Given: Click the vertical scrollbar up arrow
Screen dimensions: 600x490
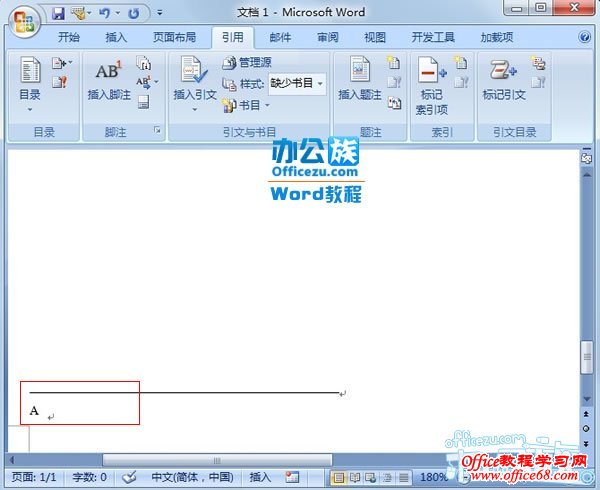Looking at the screenshot, I should [x=586, y=174].
